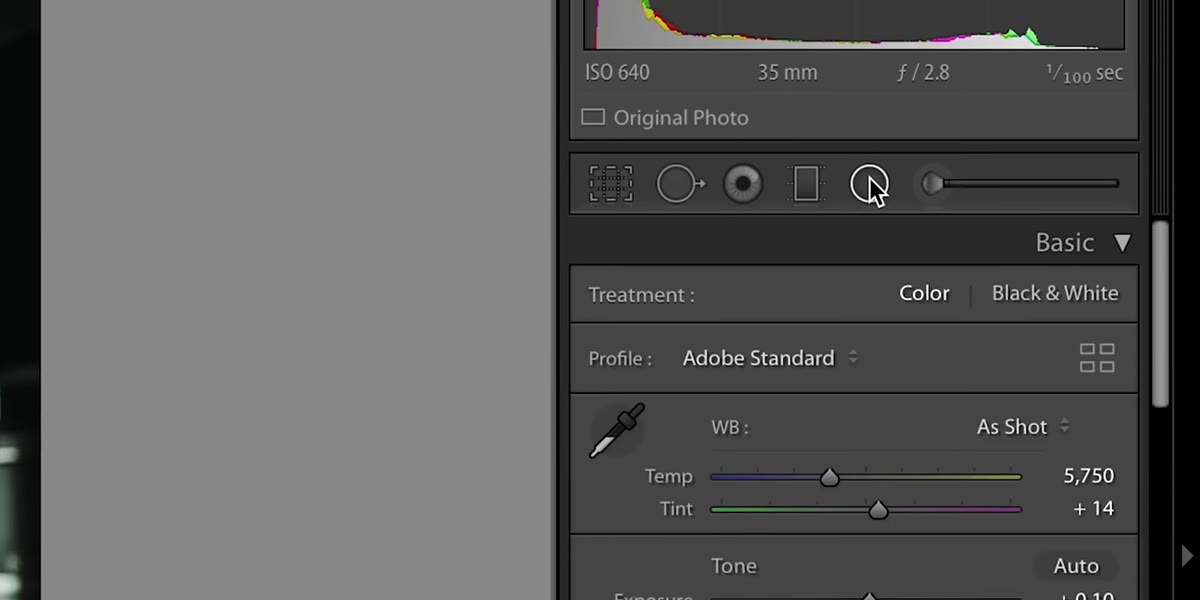Click the Temp slider handle
Screen dimensions: 1200x600
click(x=829, y=478)
